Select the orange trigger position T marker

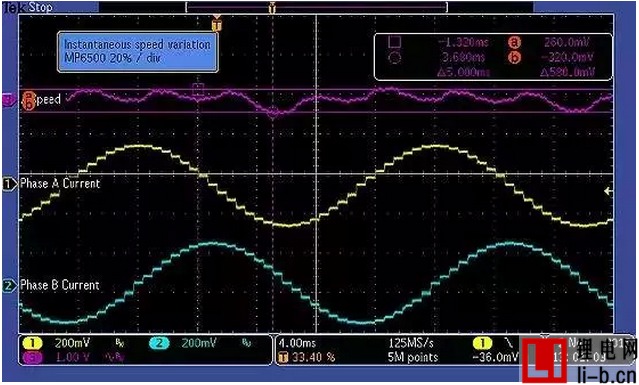217,26
